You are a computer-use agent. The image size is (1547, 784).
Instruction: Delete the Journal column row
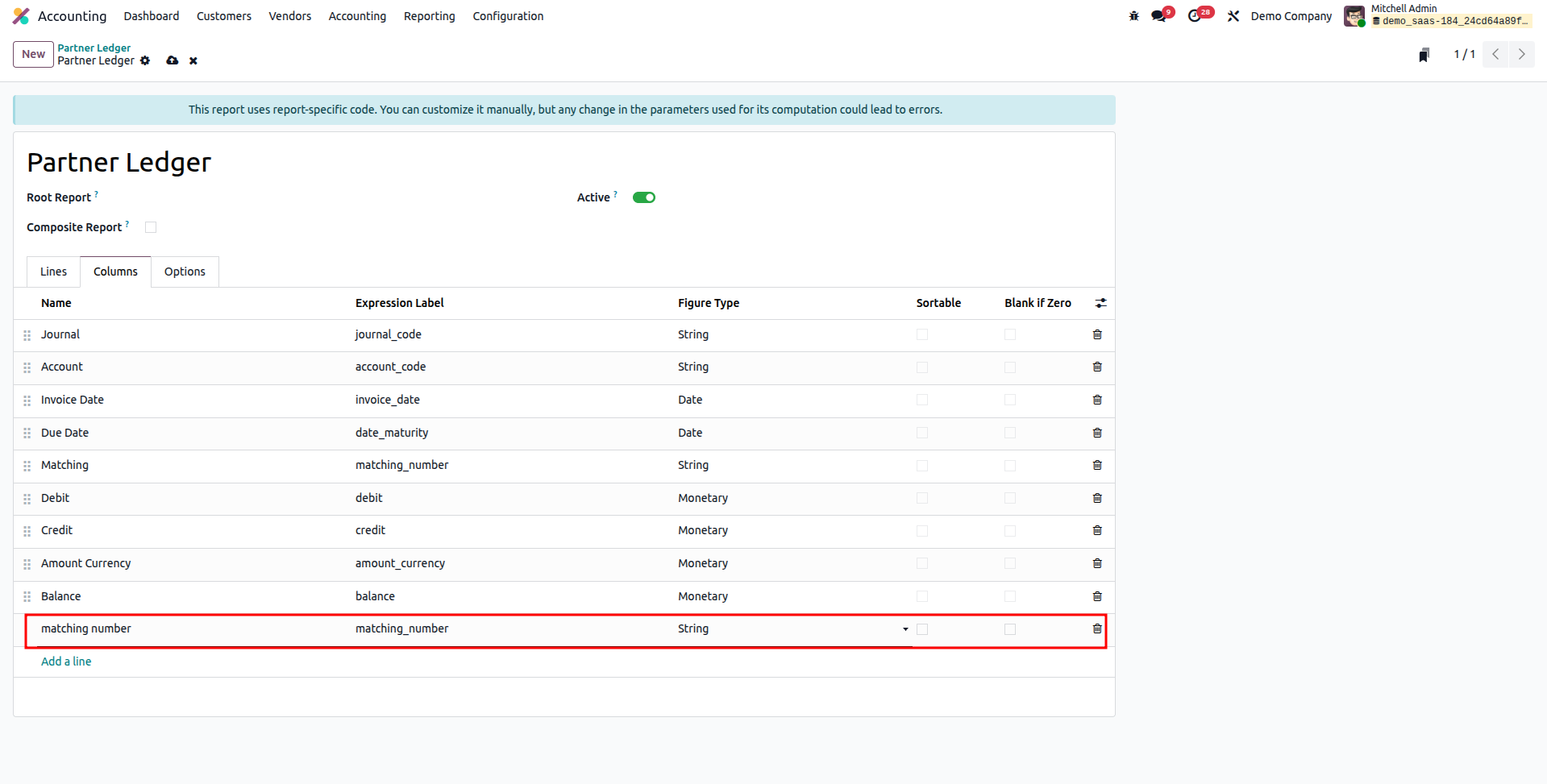1097,334
